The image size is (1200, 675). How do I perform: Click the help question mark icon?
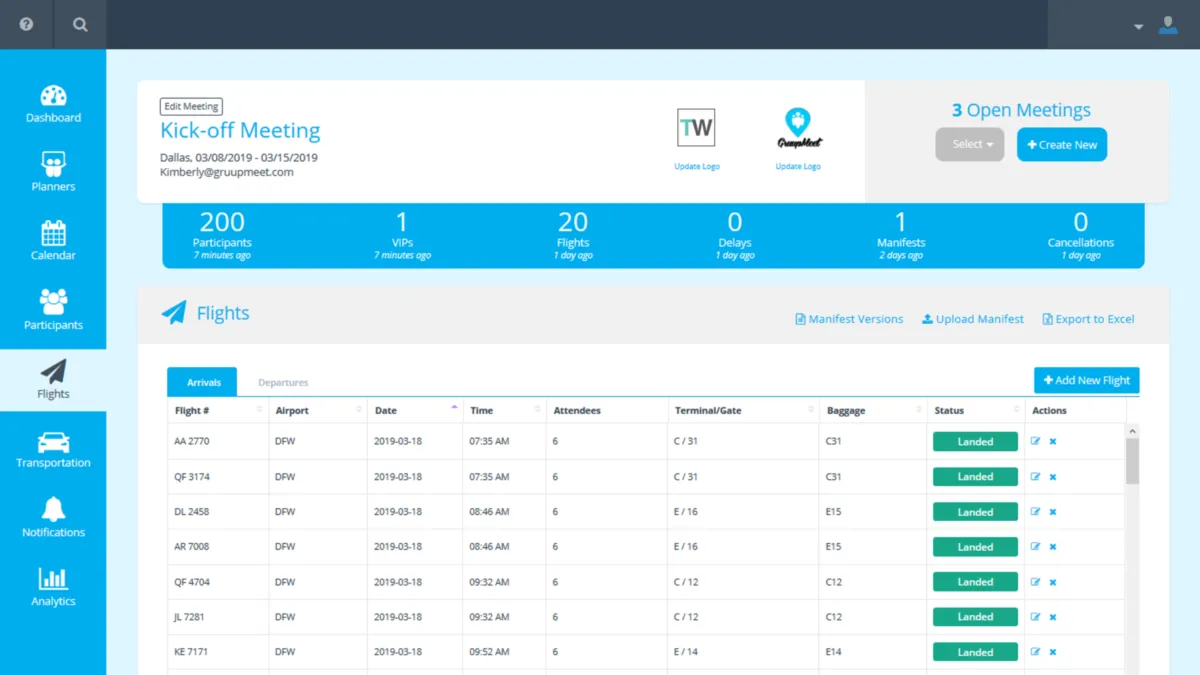tap(26, 25)
